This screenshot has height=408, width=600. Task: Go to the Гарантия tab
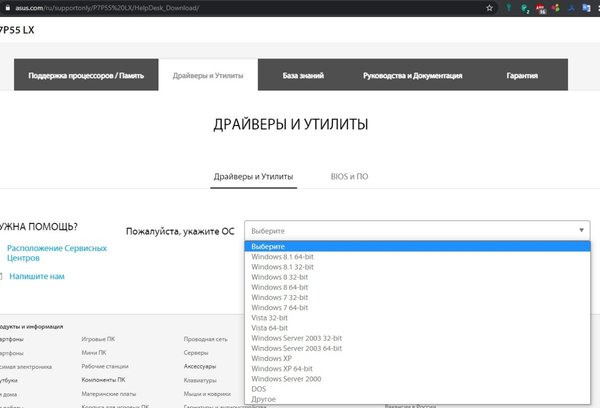(x=522, y=75)
